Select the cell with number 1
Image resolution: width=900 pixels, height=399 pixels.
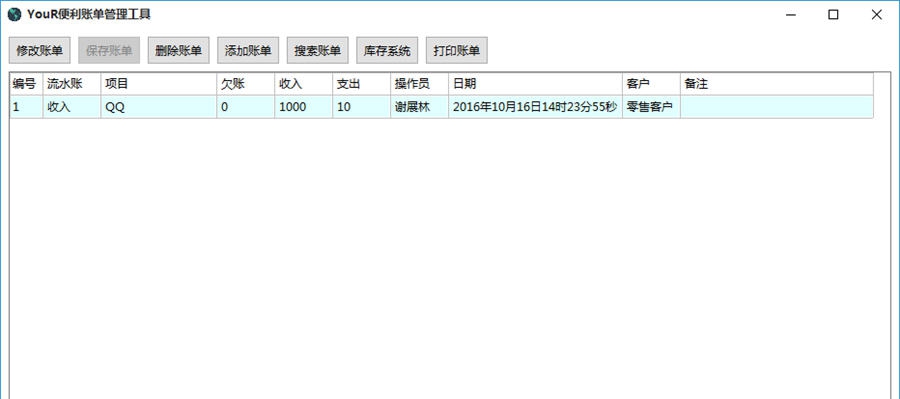pyautogui.click(x=26, y=107)
